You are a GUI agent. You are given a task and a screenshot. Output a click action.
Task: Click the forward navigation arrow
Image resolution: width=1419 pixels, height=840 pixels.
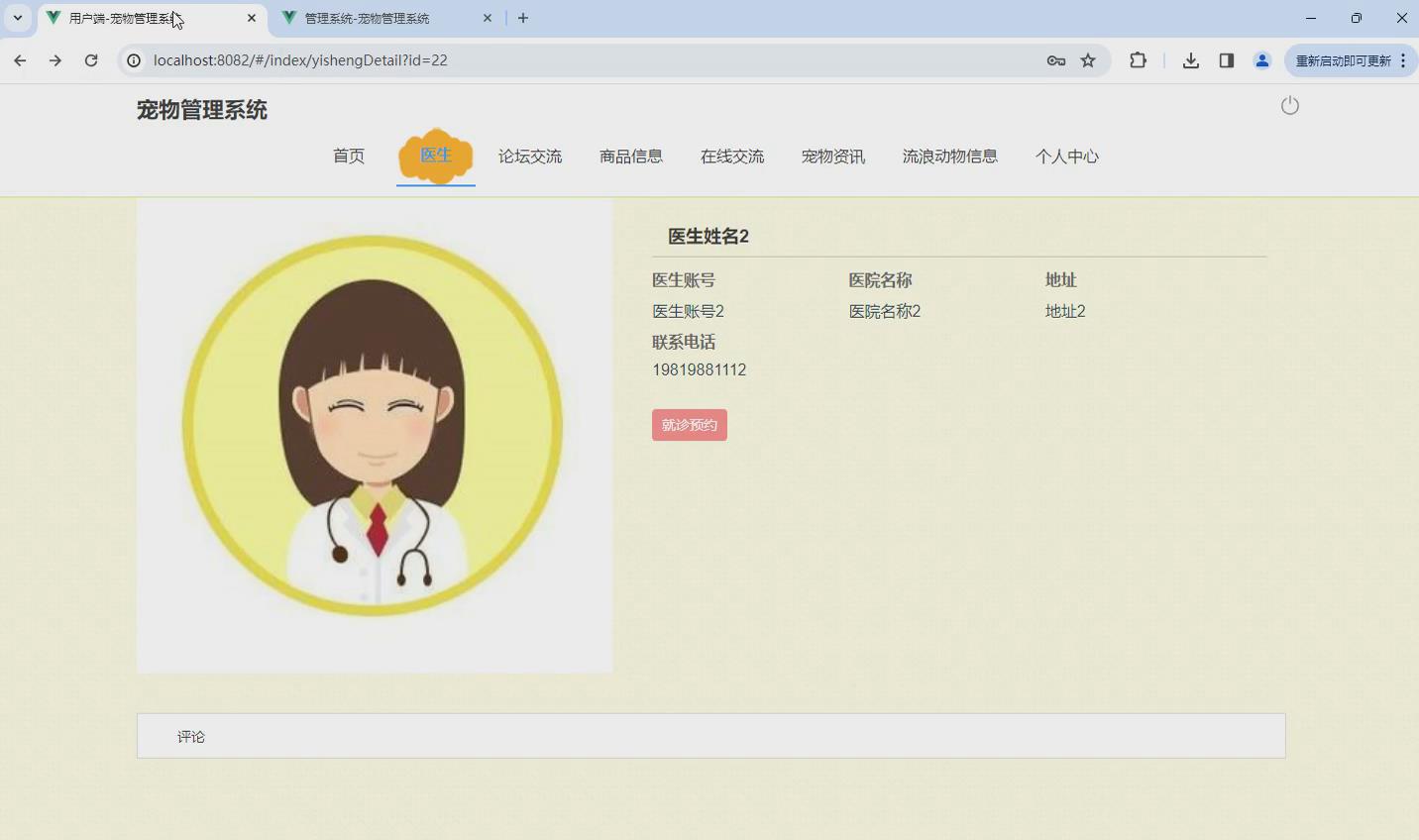click(55, 60)
